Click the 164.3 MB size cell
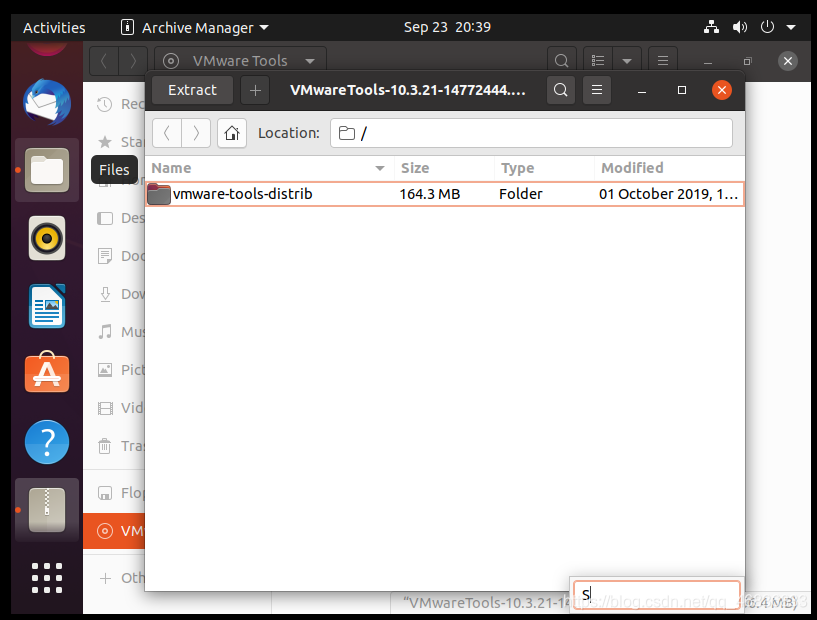Screen dimensions: 817x620 click(430, 194)
